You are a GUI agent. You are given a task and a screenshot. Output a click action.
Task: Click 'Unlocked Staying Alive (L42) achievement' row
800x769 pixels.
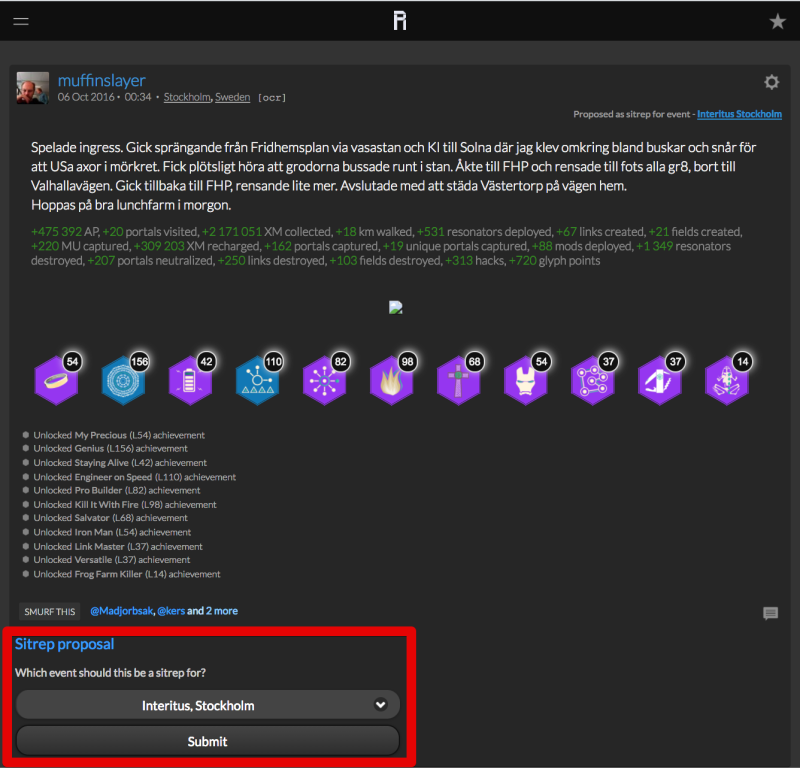(120, 463)
